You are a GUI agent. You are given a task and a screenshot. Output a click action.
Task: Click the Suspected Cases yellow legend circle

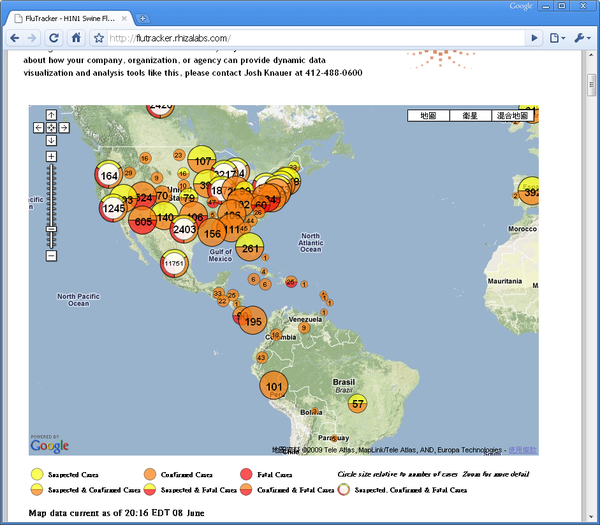coord(37,474)
